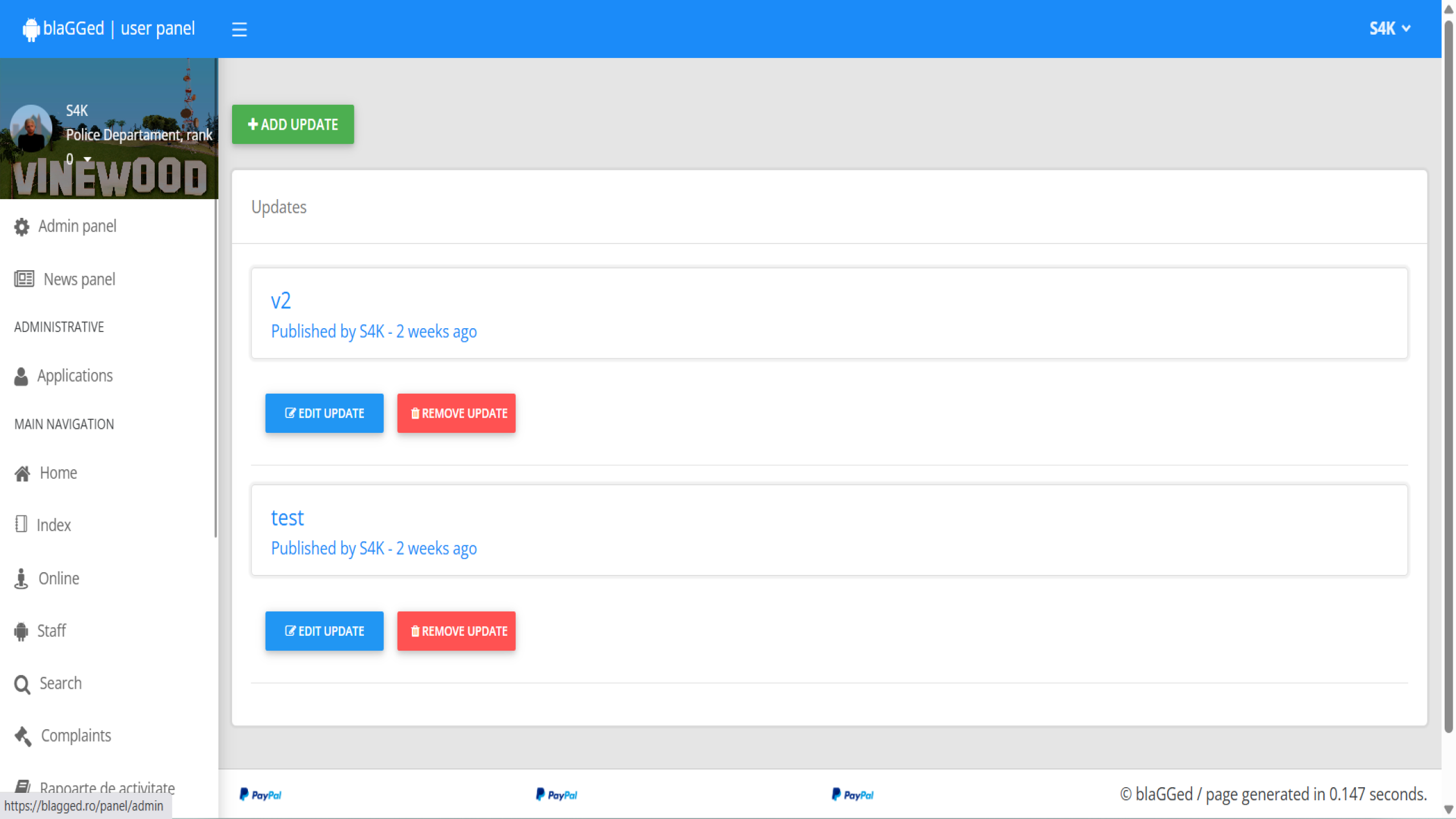Viewport: 1456px width, 819px height.
Task: Click the News panel newspaper icon
Action: tap(24, 279)
